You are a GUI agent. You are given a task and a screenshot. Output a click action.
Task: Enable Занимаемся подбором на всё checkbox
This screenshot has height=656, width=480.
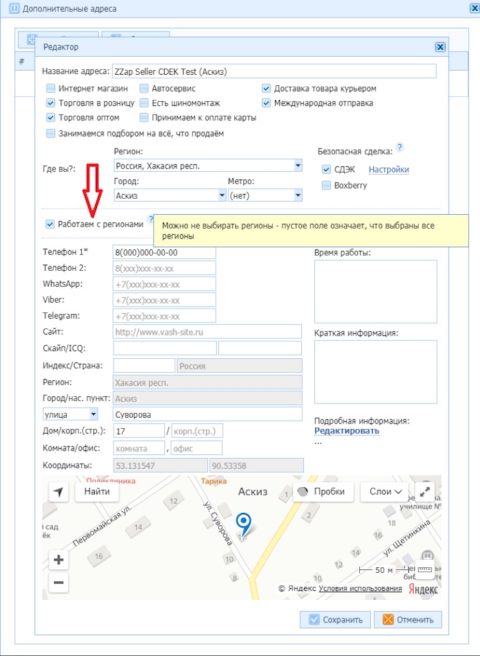coord(51,133)
